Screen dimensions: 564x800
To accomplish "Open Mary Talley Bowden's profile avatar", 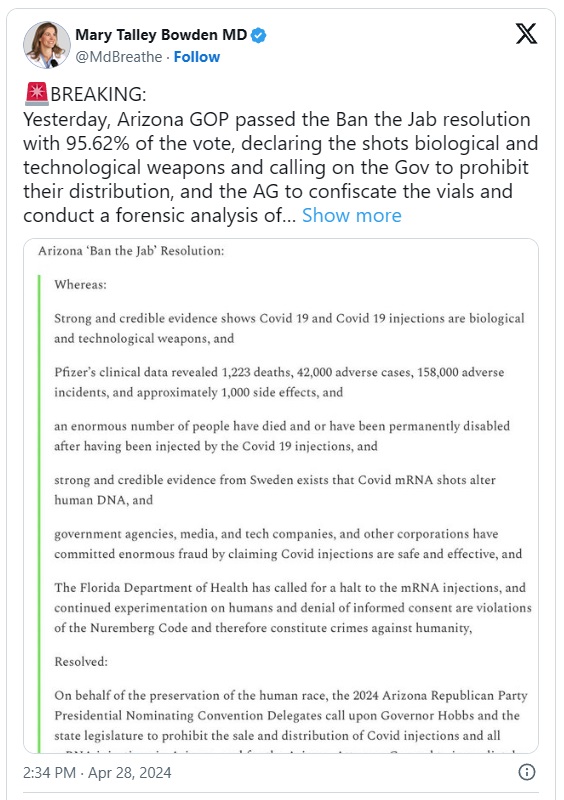I will coord(46,45).
